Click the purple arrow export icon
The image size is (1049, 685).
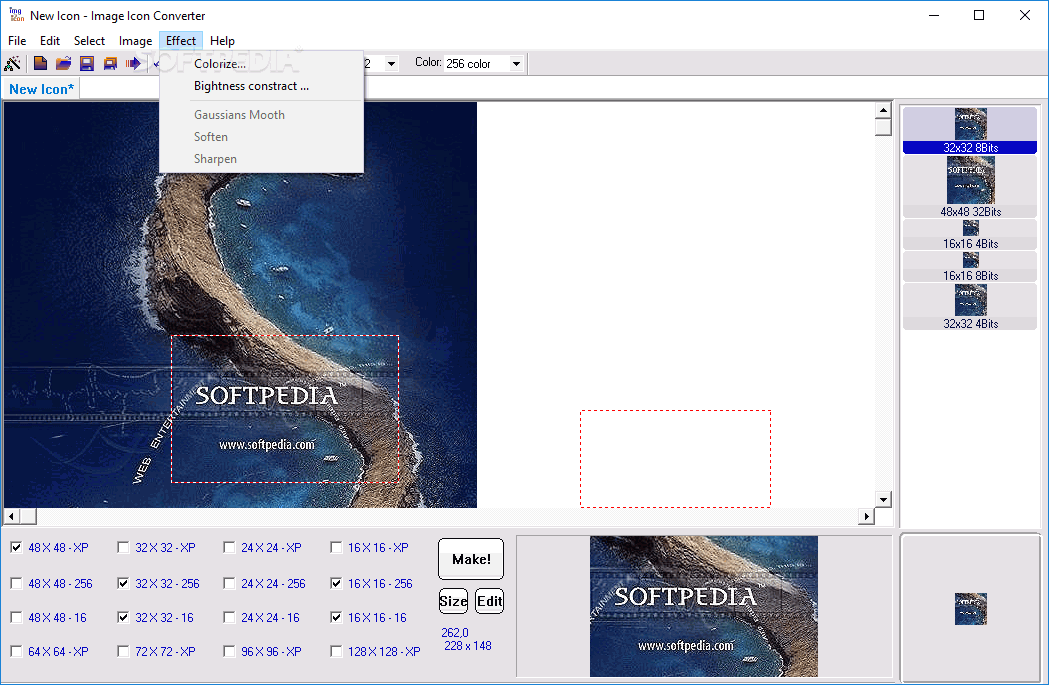click(x=133, y=64)
